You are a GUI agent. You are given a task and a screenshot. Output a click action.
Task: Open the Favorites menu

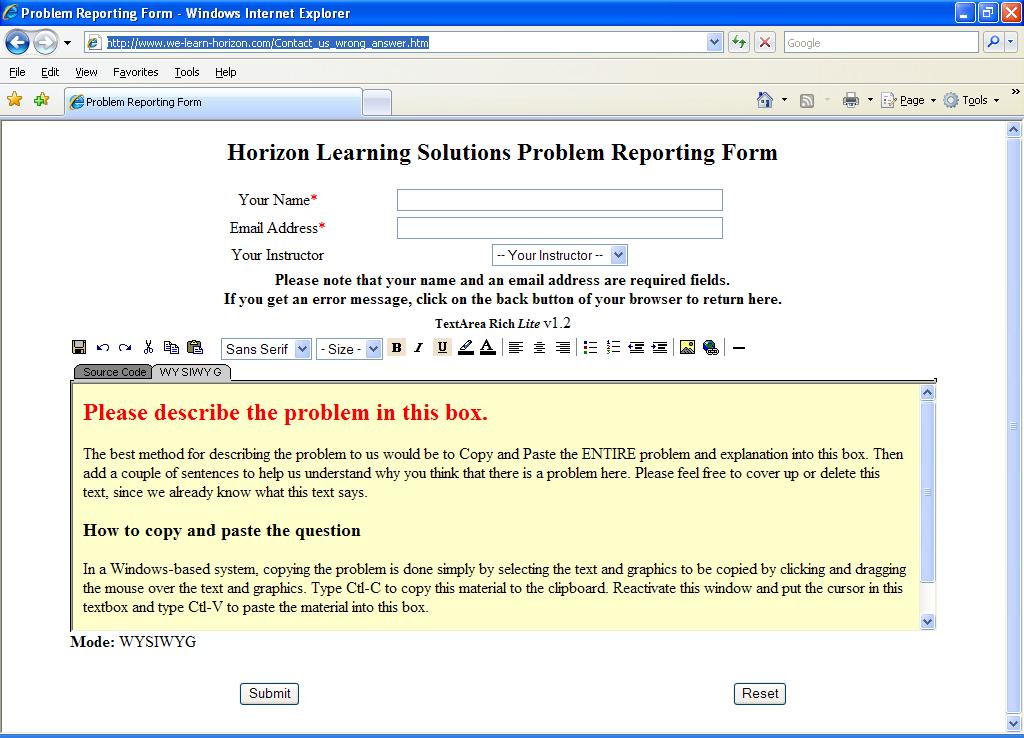click(136, 72)
